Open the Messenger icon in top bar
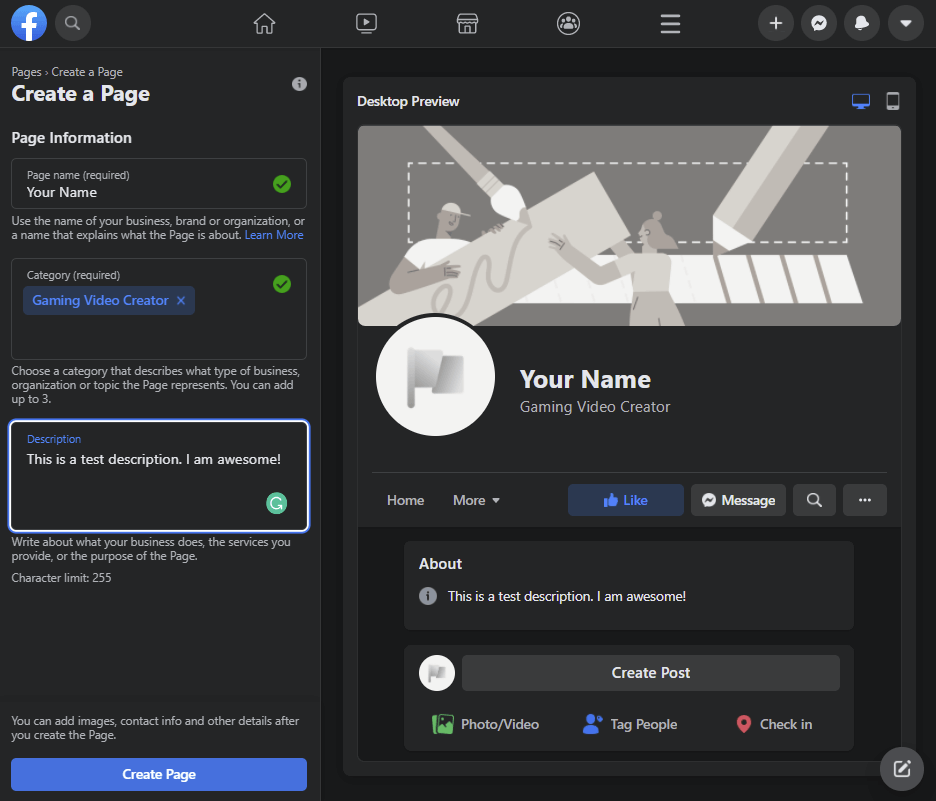The width and height of the screenshot is (936, 801). pyautogui.click(x=819, y=23)
